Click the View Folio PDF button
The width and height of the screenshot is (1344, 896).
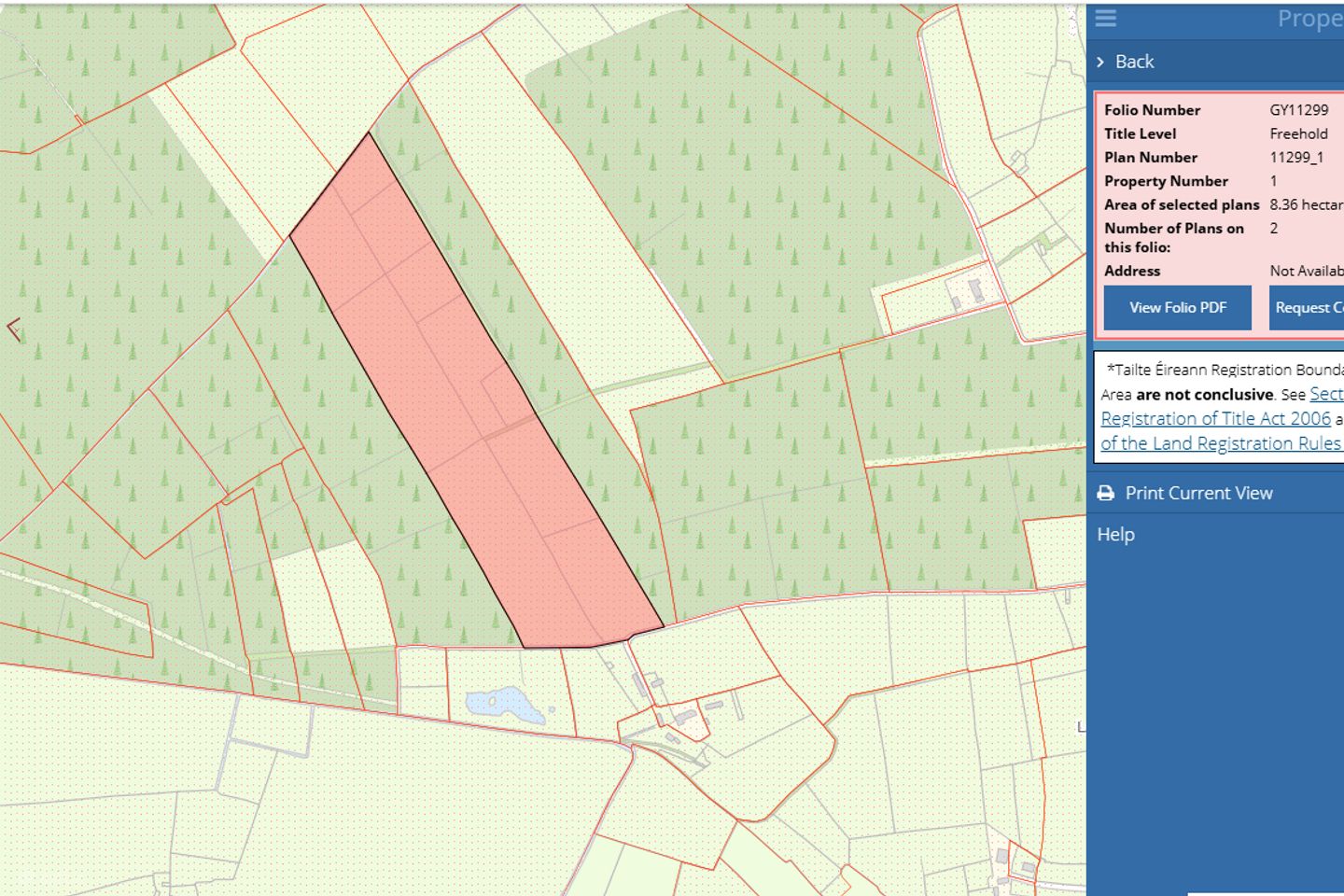pyautogui.click(x=1178, y=308)
